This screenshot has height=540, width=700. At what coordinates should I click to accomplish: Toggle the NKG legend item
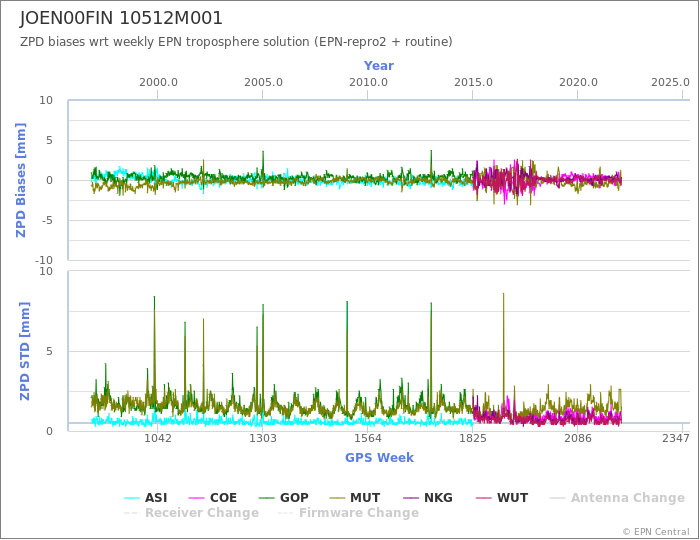428,498
